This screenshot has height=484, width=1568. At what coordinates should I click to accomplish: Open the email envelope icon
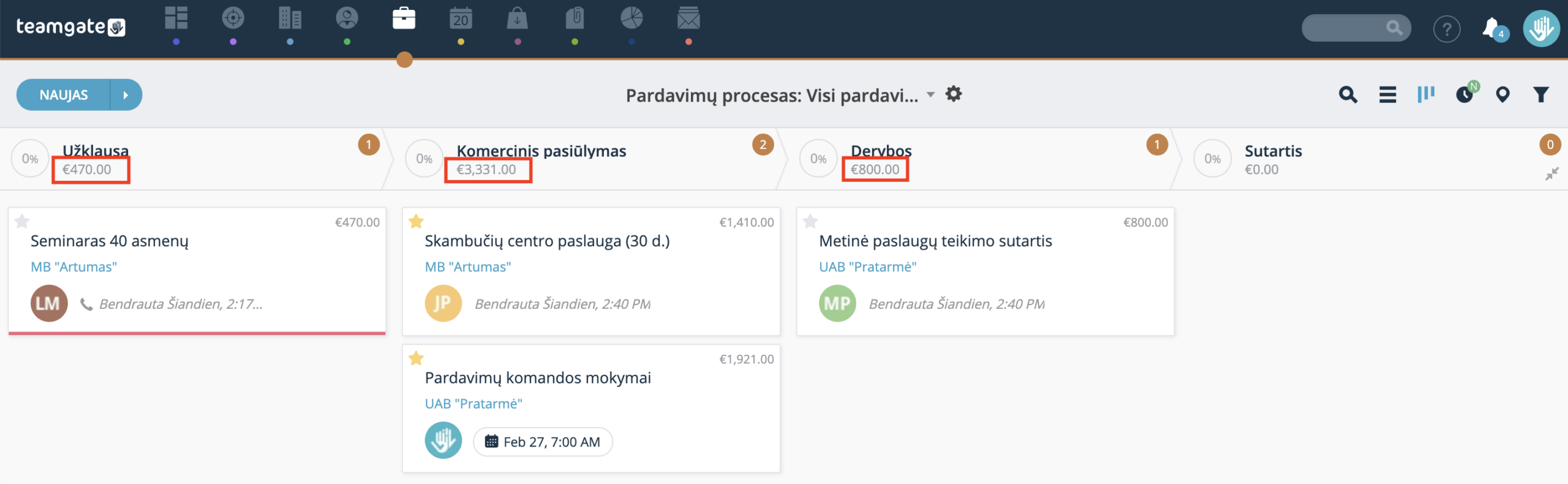coord(688,18)
